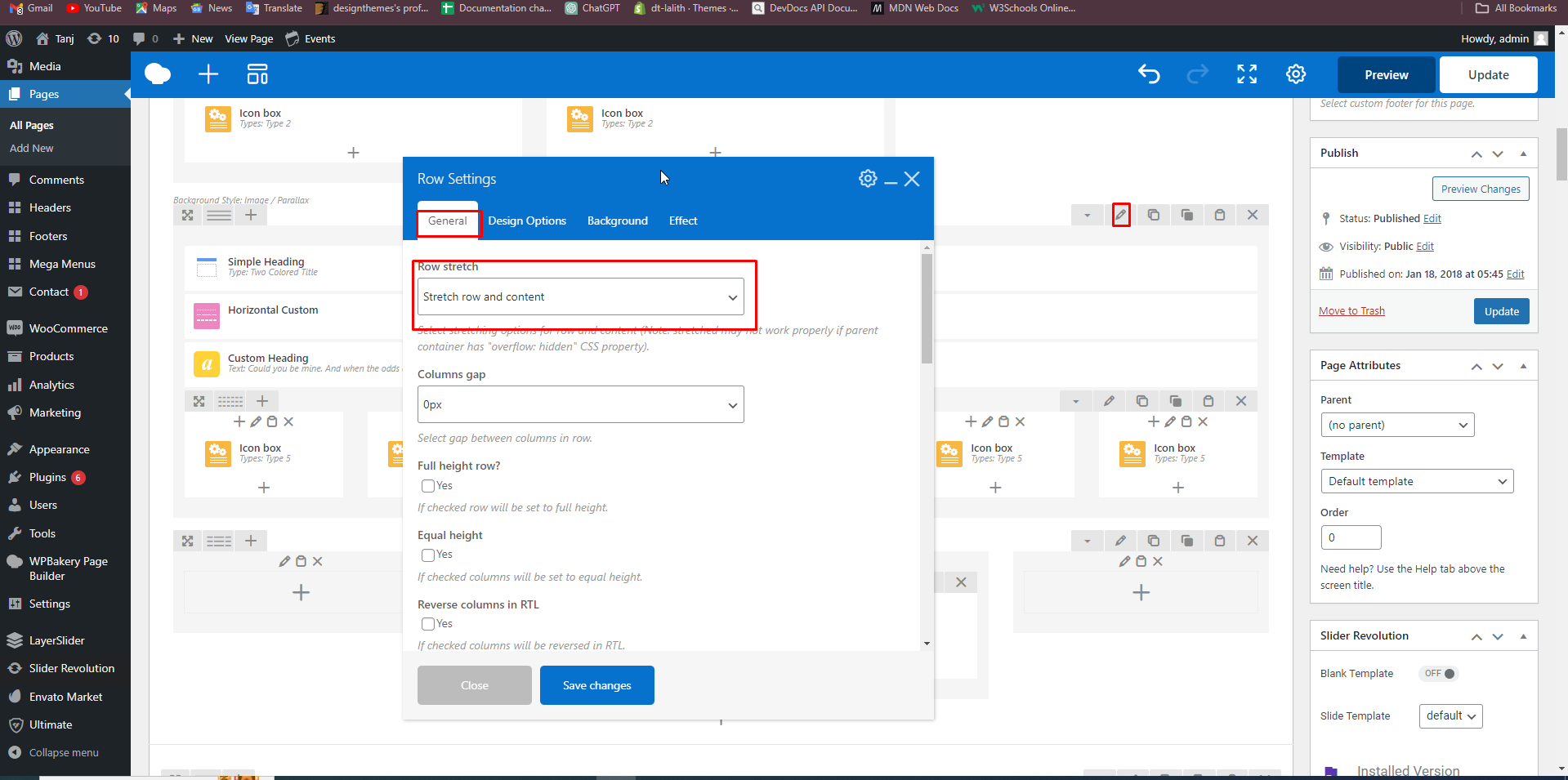Move Publish panel down with arrow
1568x780 pixels.
(x=1498, y=154)
